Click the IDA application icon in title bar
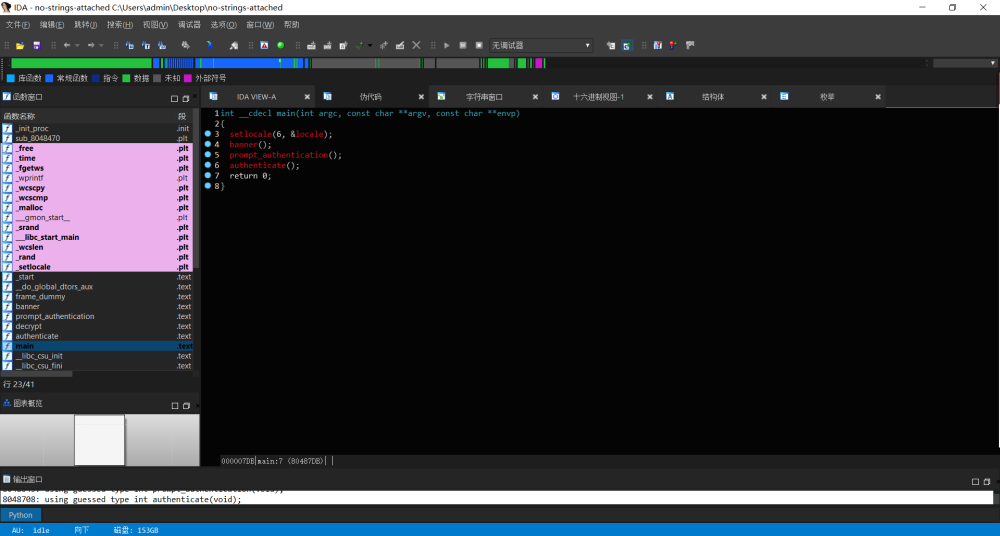1000x536 pixels. point(6,8)
